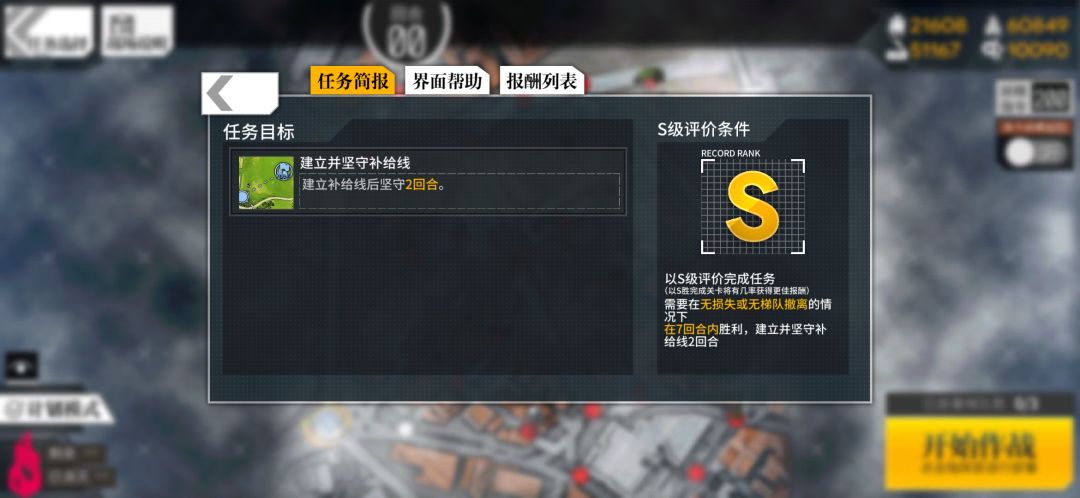1080x498 pixels.
Task: Click the golden S rank badge
Action: click(753, 206)
